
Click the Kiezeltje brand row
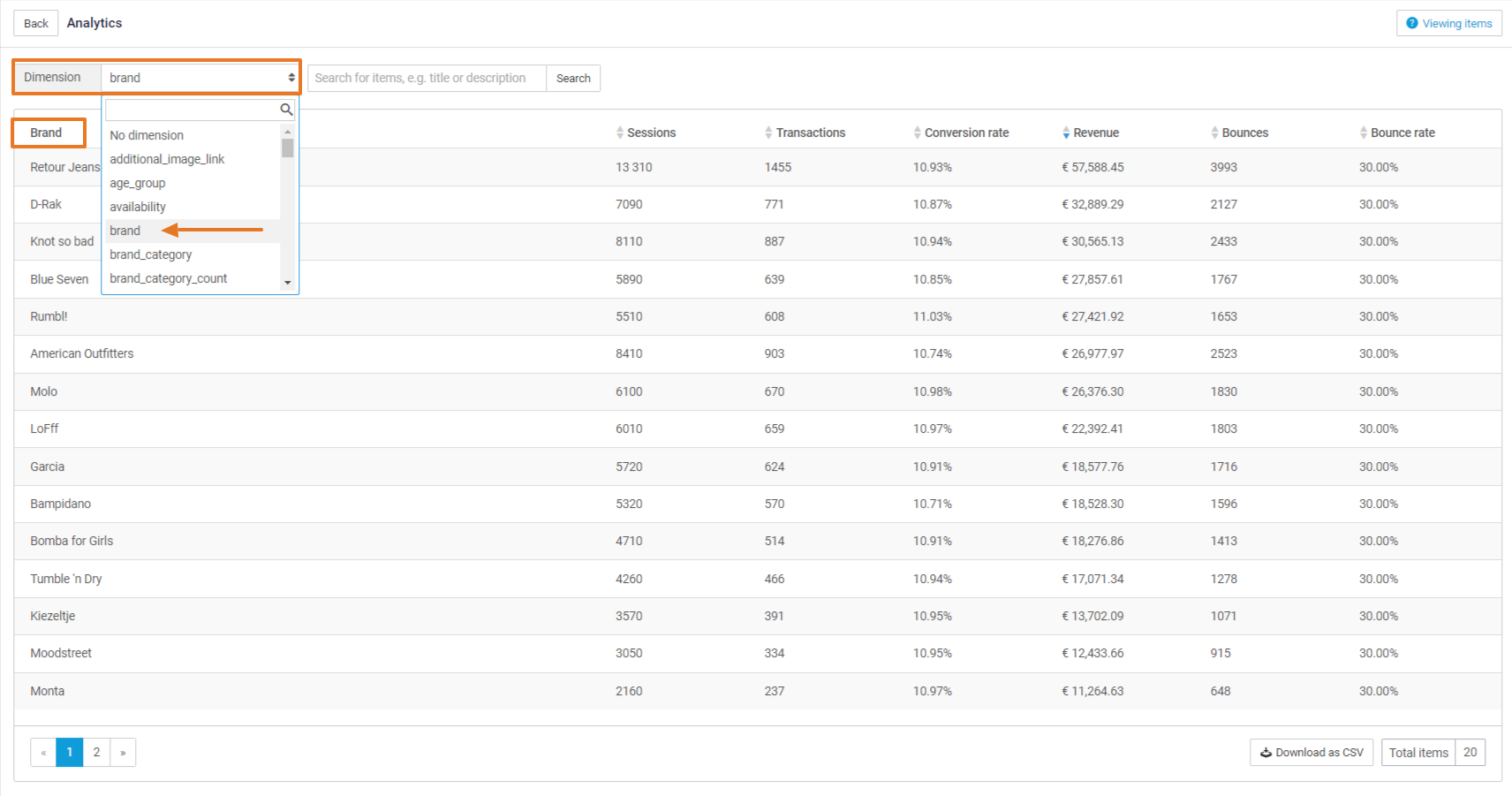[x=758, y=616]
